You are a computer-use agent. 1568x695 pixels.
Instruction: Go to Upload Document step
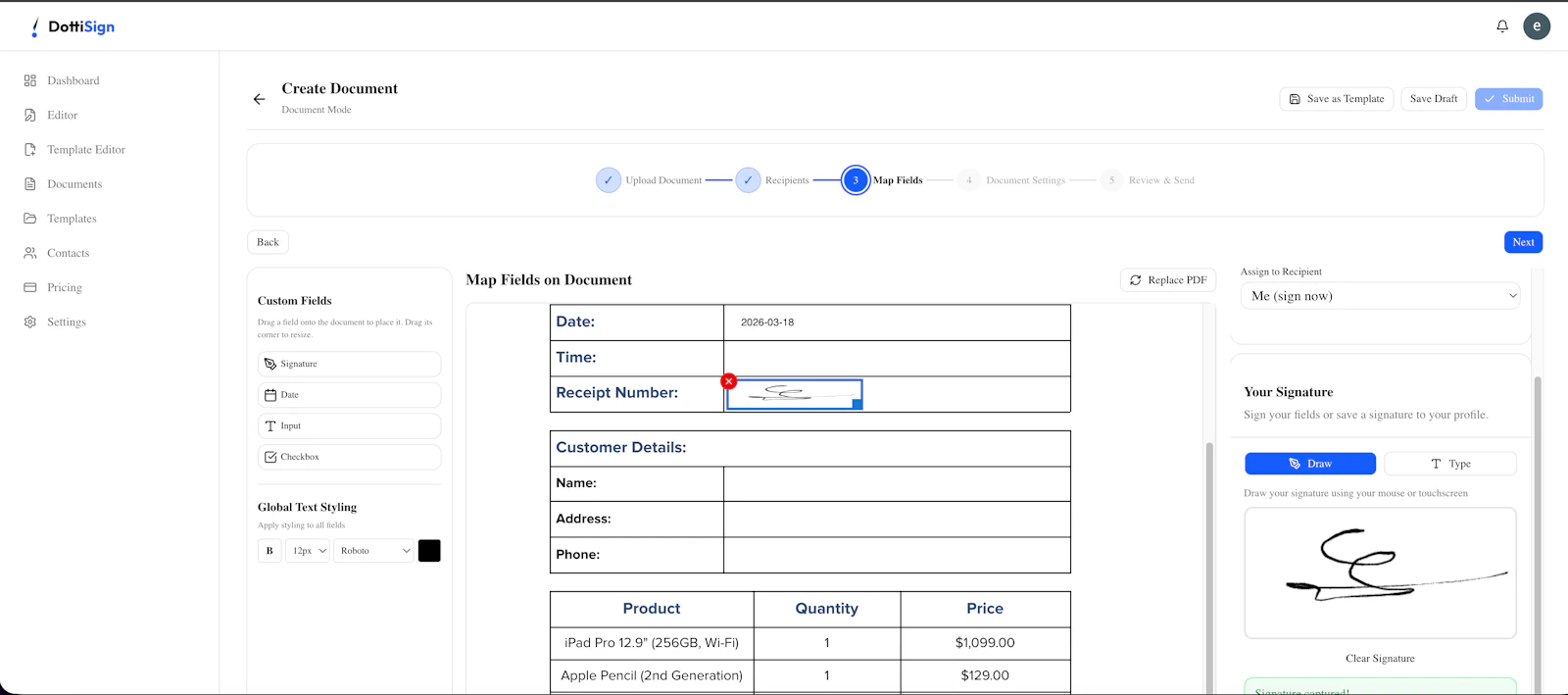[x=649, y=180]
